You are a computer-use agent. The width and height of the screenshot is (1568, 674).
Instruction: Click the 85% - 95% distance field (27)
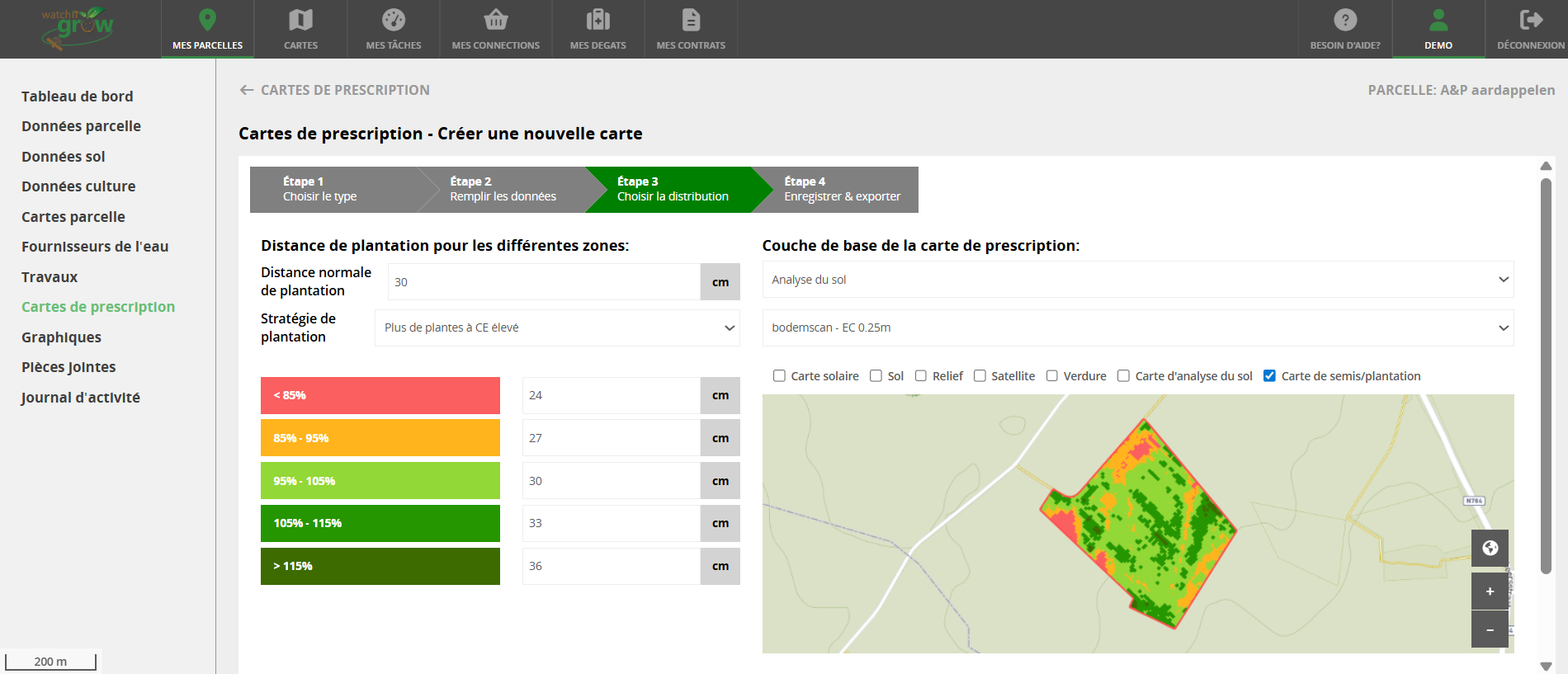(612, 438)
